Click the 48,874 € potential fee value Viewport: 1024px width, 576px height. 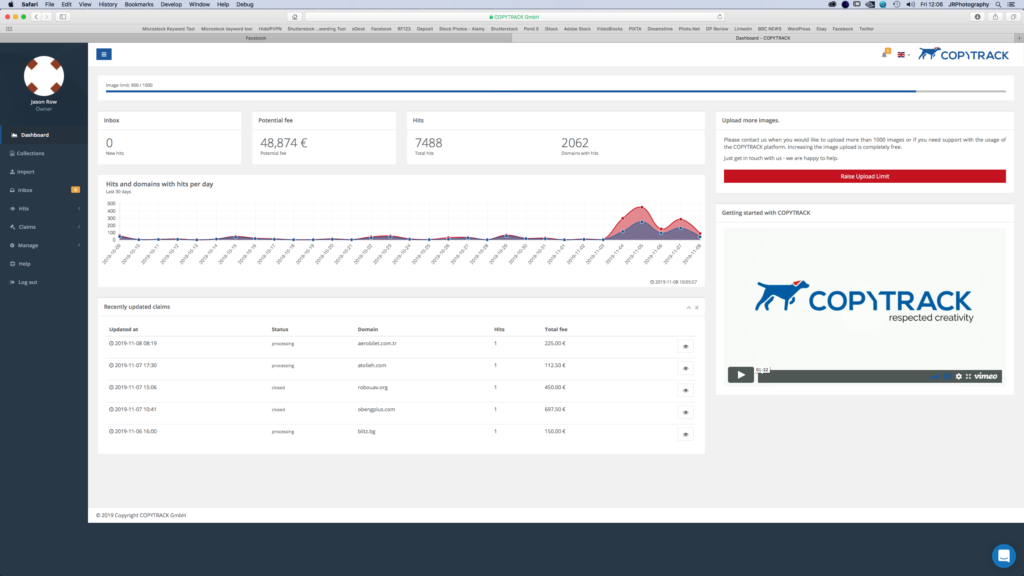point(283,142)
